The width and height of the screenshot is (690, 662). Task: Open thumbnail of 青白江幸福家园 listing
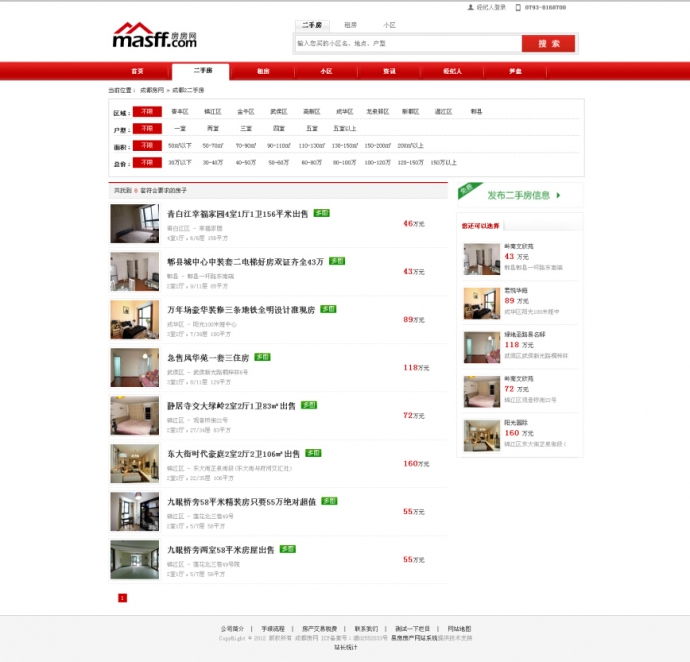(135, 224)
